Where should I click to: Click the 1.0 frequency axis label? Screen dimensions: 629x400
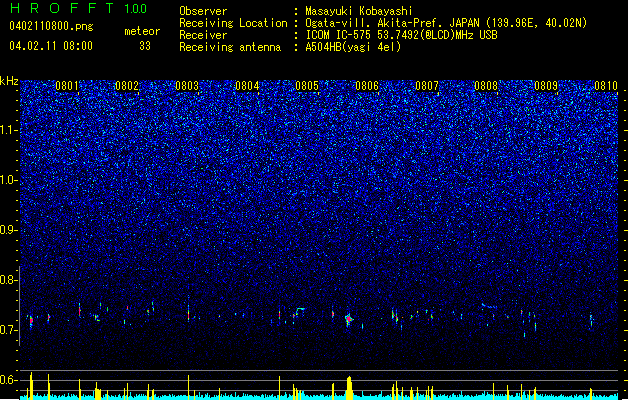pyautogui.click(x=9, y=180)
